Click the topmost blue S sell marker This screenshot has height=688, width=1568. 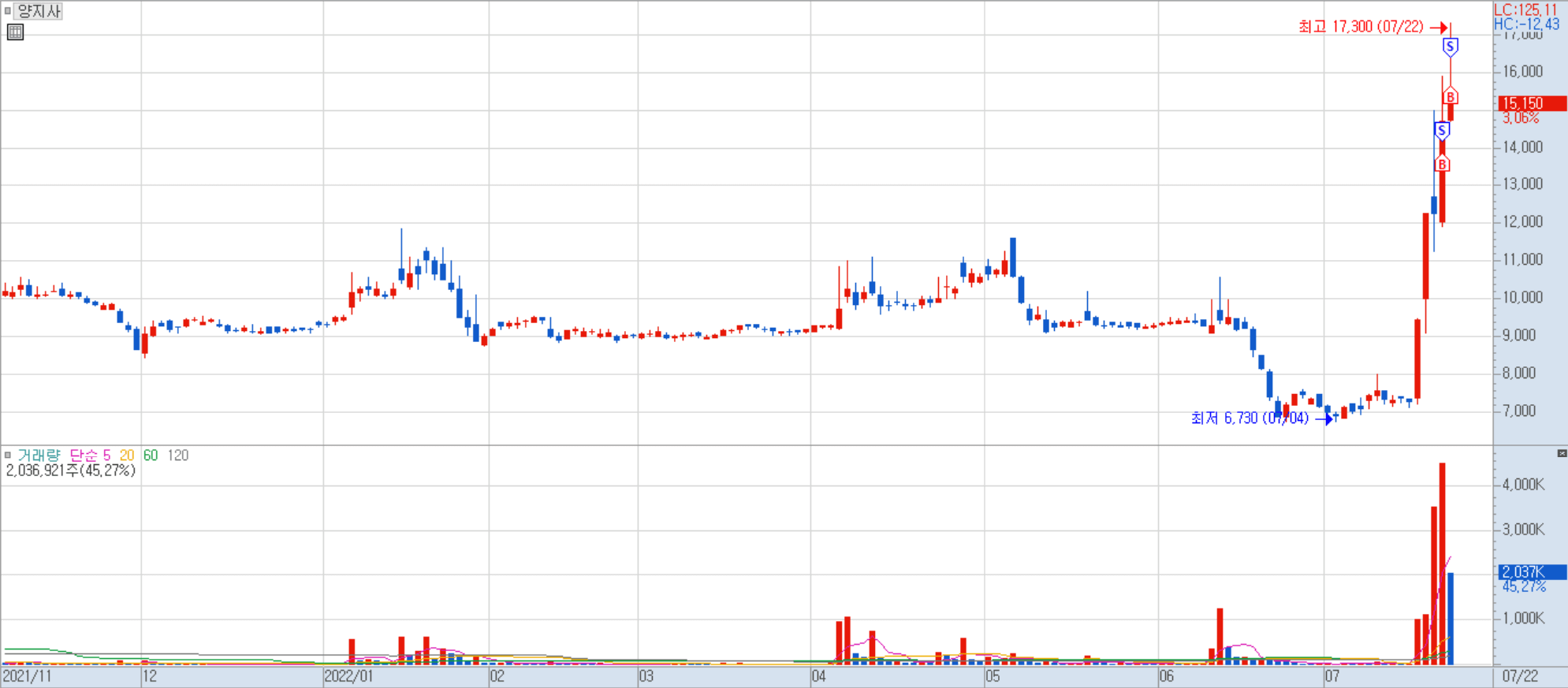[x=1450, y=47]
